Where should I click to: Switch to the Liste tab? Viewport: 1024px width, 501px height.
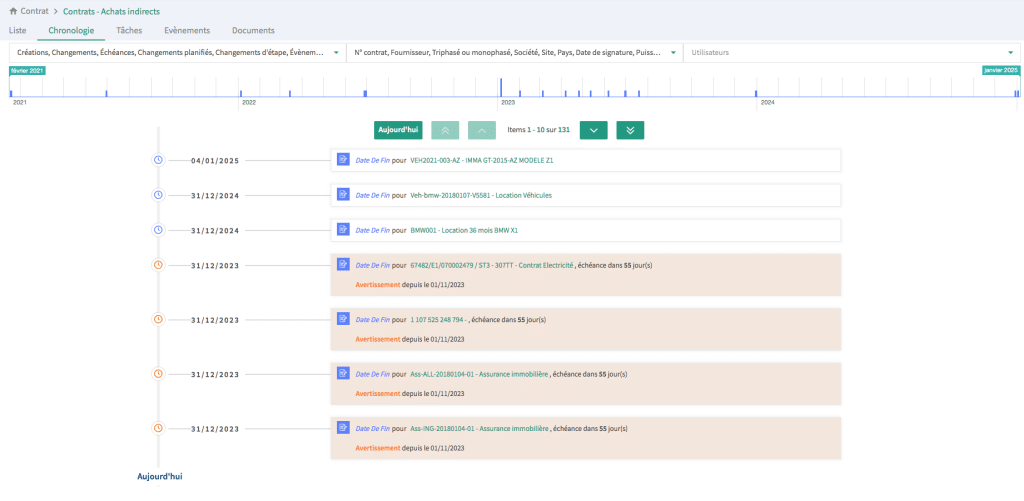tap(18, 31)
